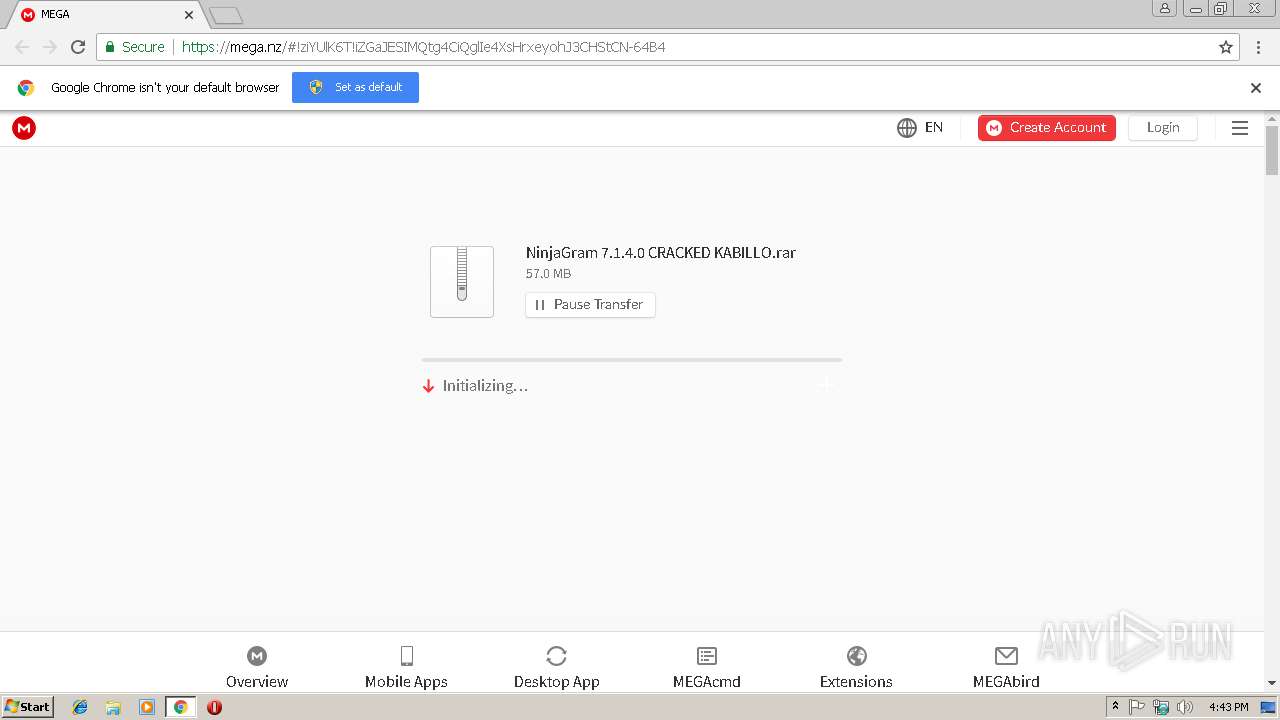The height and width of the screenshot is (720, 1280).
Task: Open the Extensions globe icon
Action: click(856, 656)
